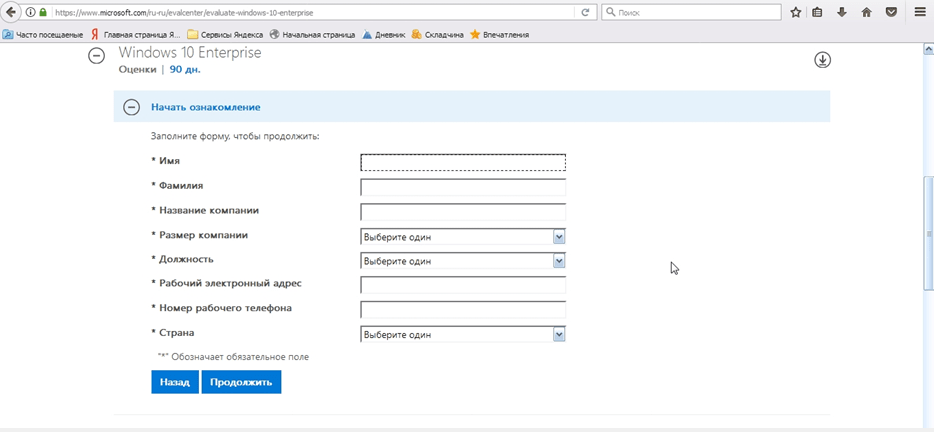The height and width of the screenshot is (432, 934).
Task: Open the Firefox hamburger menu
Action: [x=920, y=12]
